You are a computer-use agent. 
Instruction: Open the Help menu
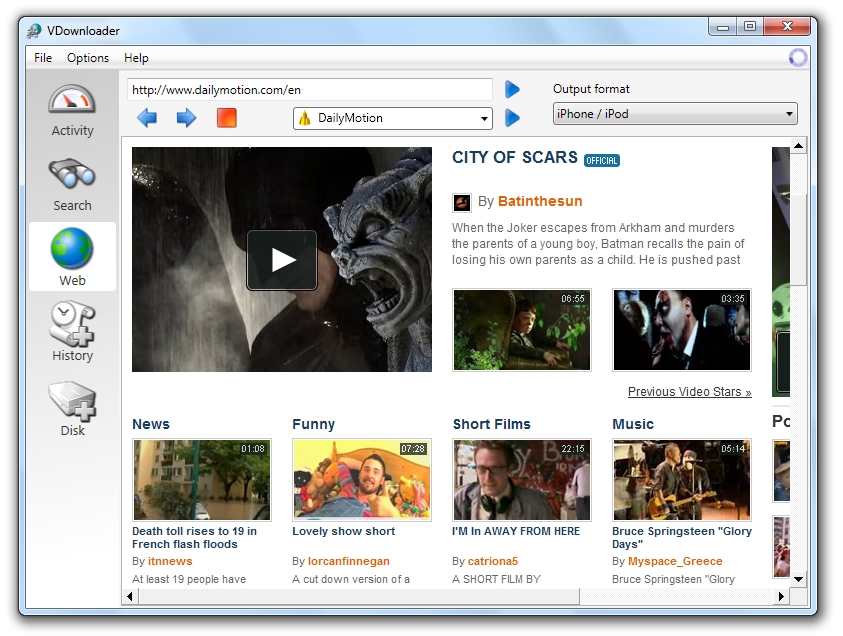coord(136,58)
